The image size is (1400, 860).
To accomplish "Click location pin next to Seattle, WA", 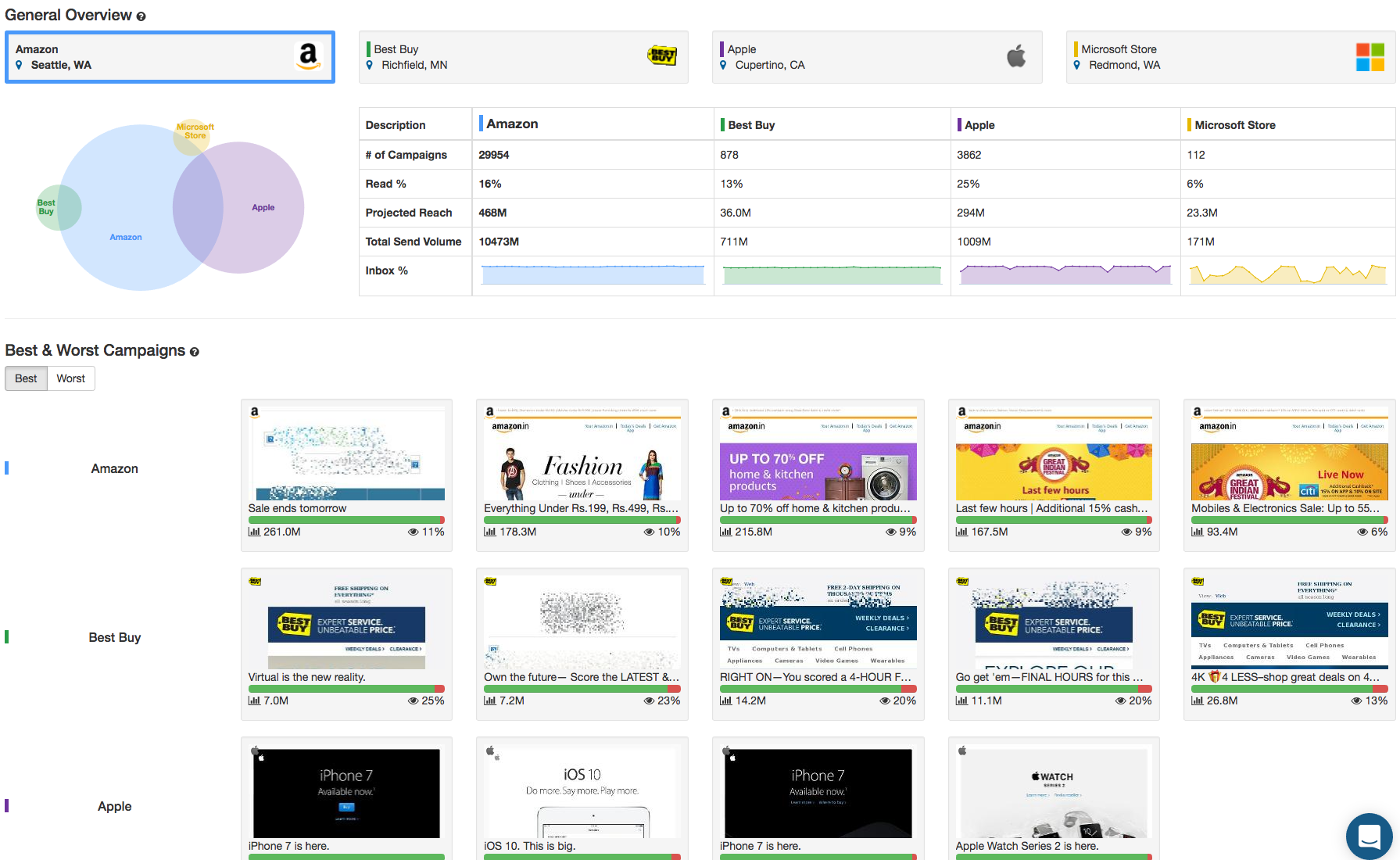I will (x=20, y=65).
